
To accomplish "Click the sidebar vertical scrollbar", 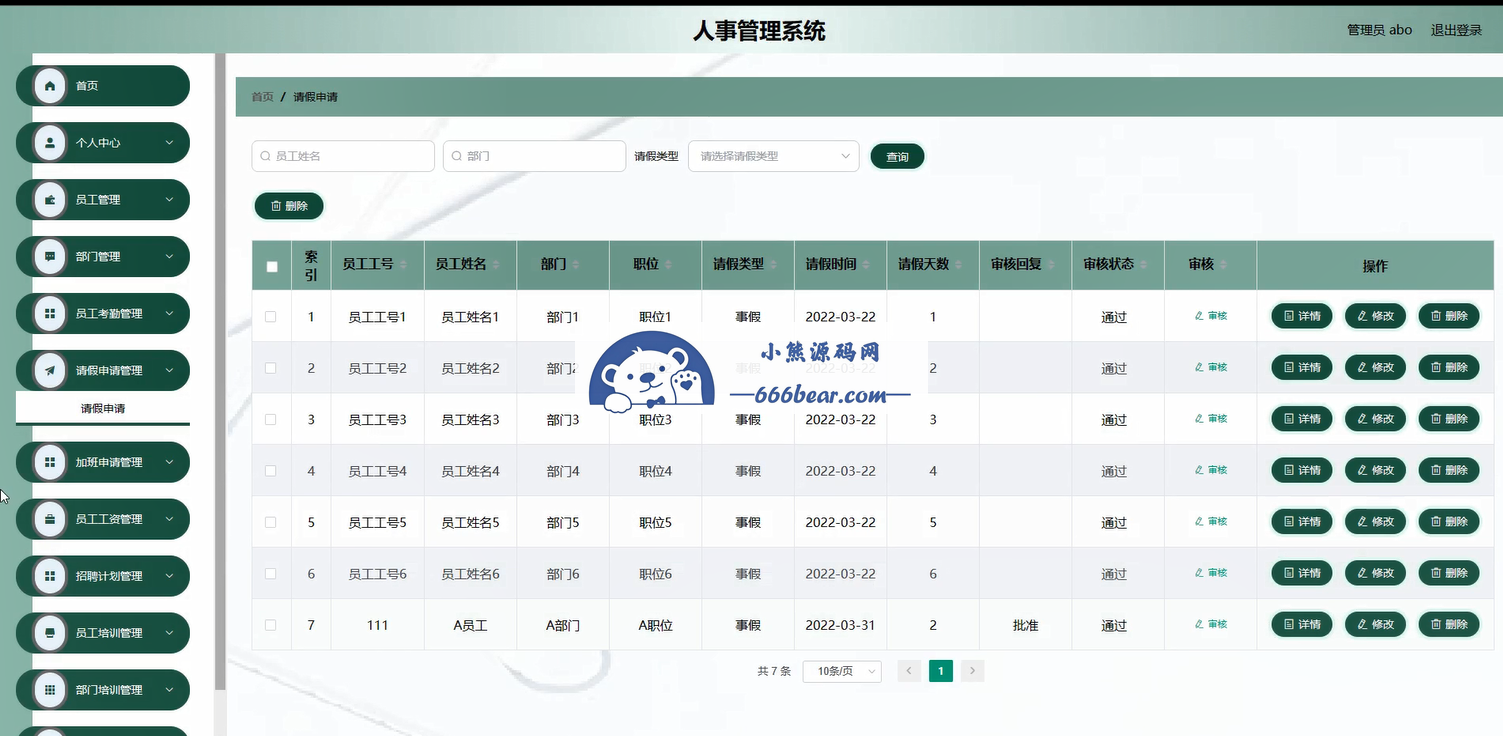I will point(220,370).
